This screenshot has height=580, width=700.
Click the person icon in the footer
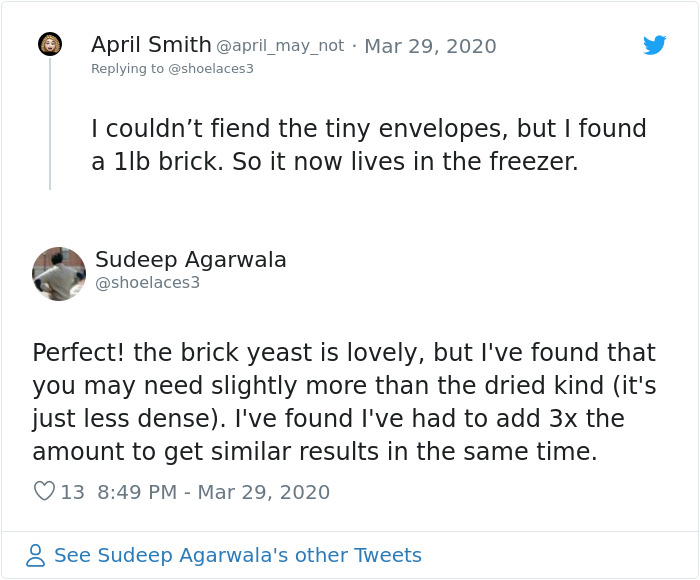click(x=36, y=555)
